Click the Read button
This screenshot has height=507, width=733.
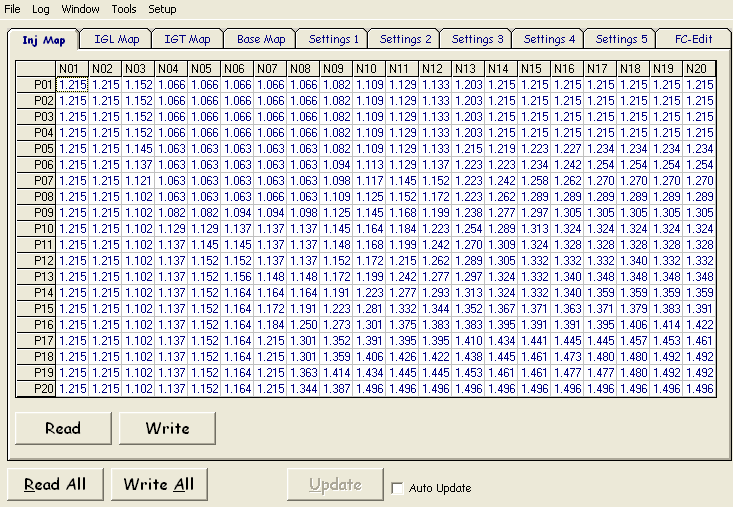tap(63, 428)
